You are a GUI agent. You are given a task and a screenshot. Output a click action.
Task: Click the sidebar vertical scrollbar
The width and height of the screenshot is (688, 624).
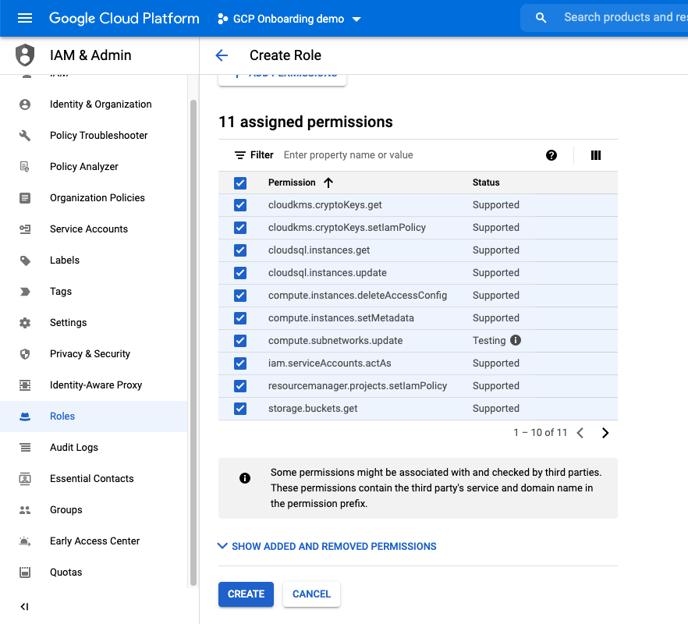pyautogui.click(x=193, y=342)
